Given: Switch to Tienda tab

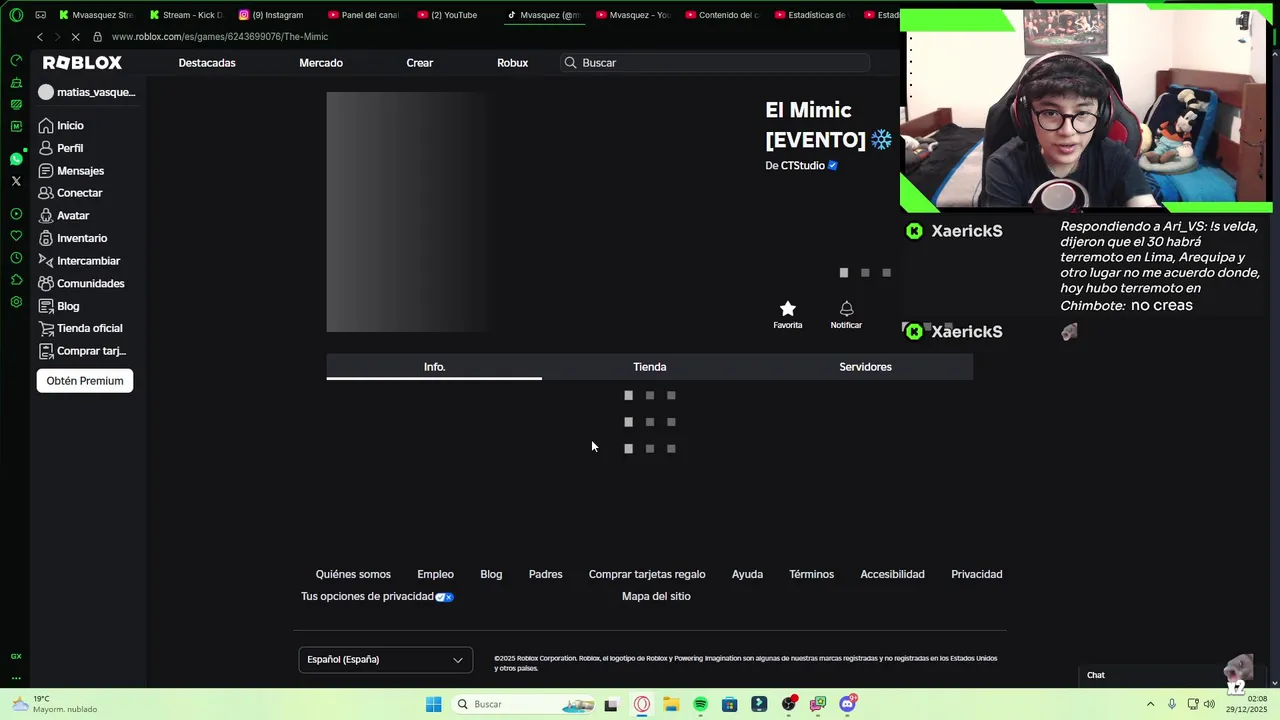Looking at the screenshot, I should [650, 367].
